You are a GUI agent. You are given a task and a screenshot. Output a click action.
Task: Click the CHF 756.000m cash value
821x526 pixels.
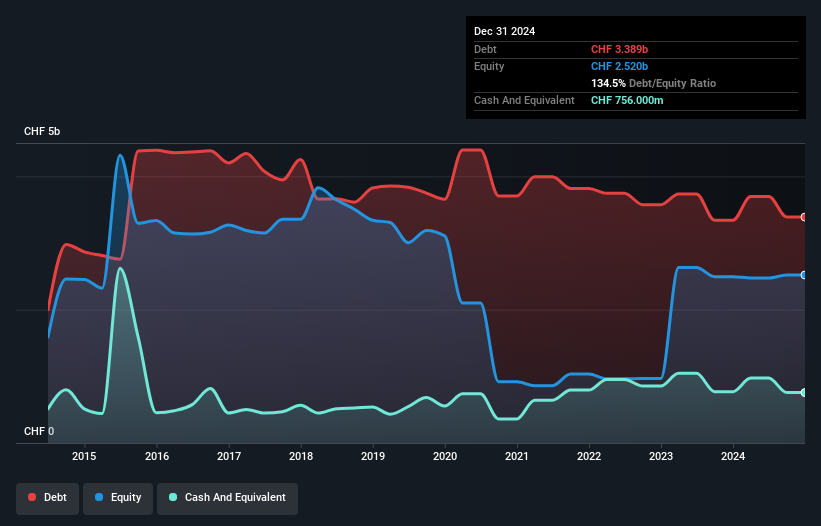(627, 100)
